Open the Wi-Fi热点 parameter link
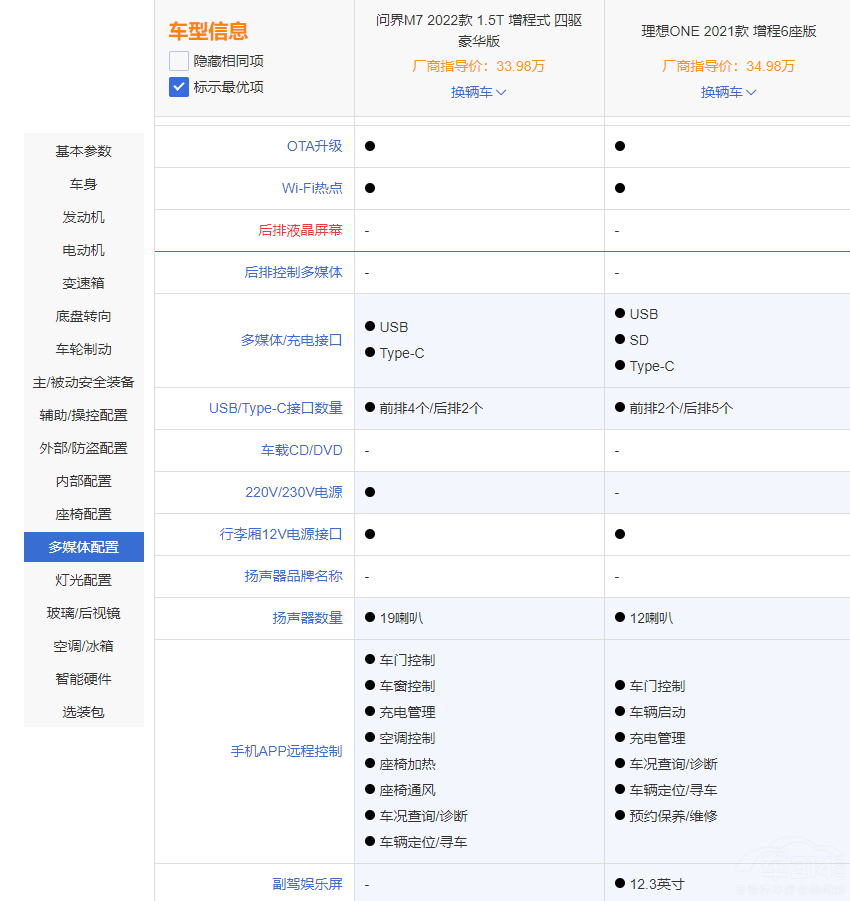The width and height of the screenshot is (850, 901). tap(312, 188)
